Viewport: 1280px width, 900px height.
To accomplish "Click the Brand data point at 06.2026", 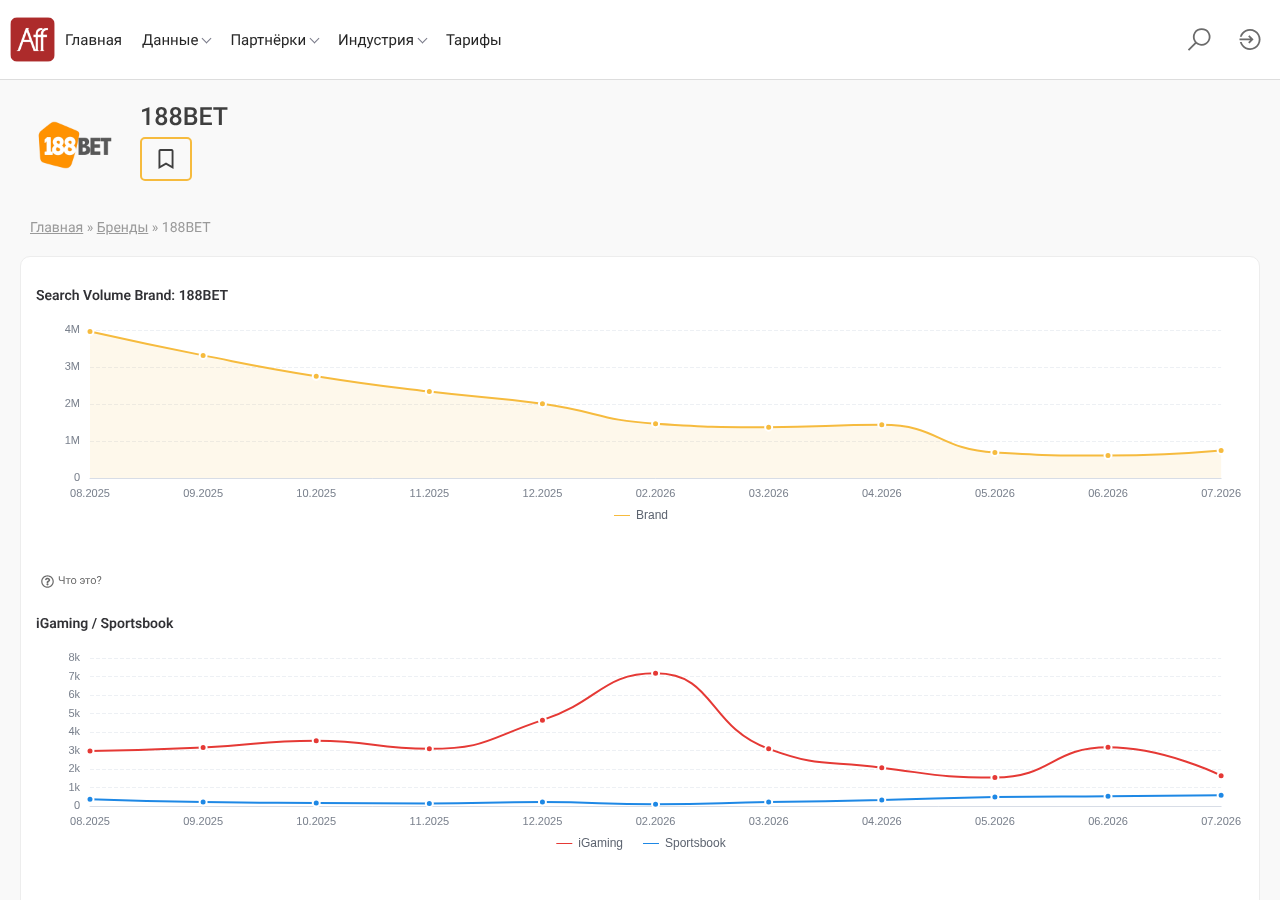I will (x=1108, y=455).
